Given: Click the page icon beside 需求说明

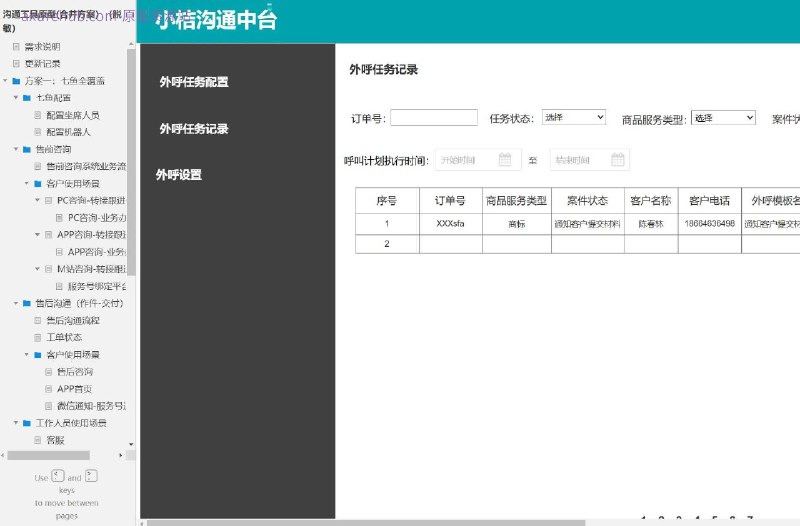Looking at the screenshot, I should pyautogui.click(x=16, y=46).
